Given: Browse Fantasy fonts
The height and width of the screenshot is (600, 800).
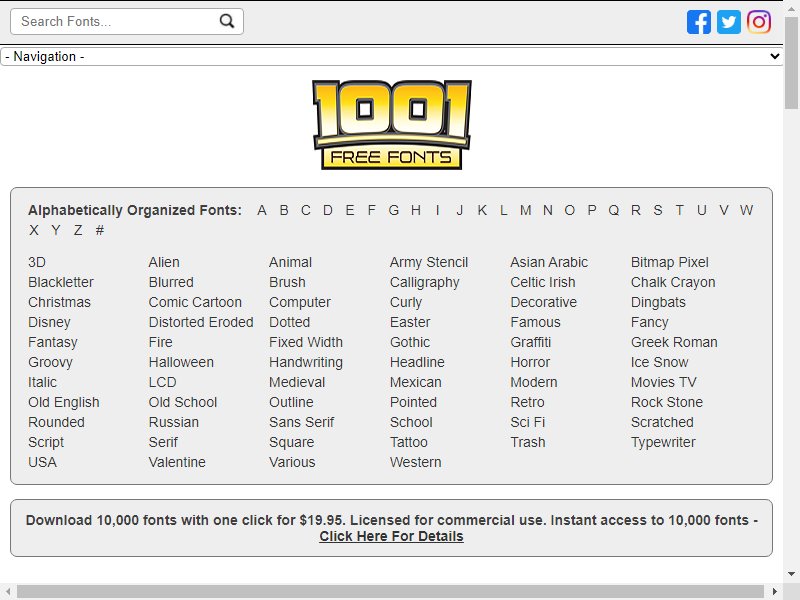Looking at the screenshot, I should tap(53, 342).
